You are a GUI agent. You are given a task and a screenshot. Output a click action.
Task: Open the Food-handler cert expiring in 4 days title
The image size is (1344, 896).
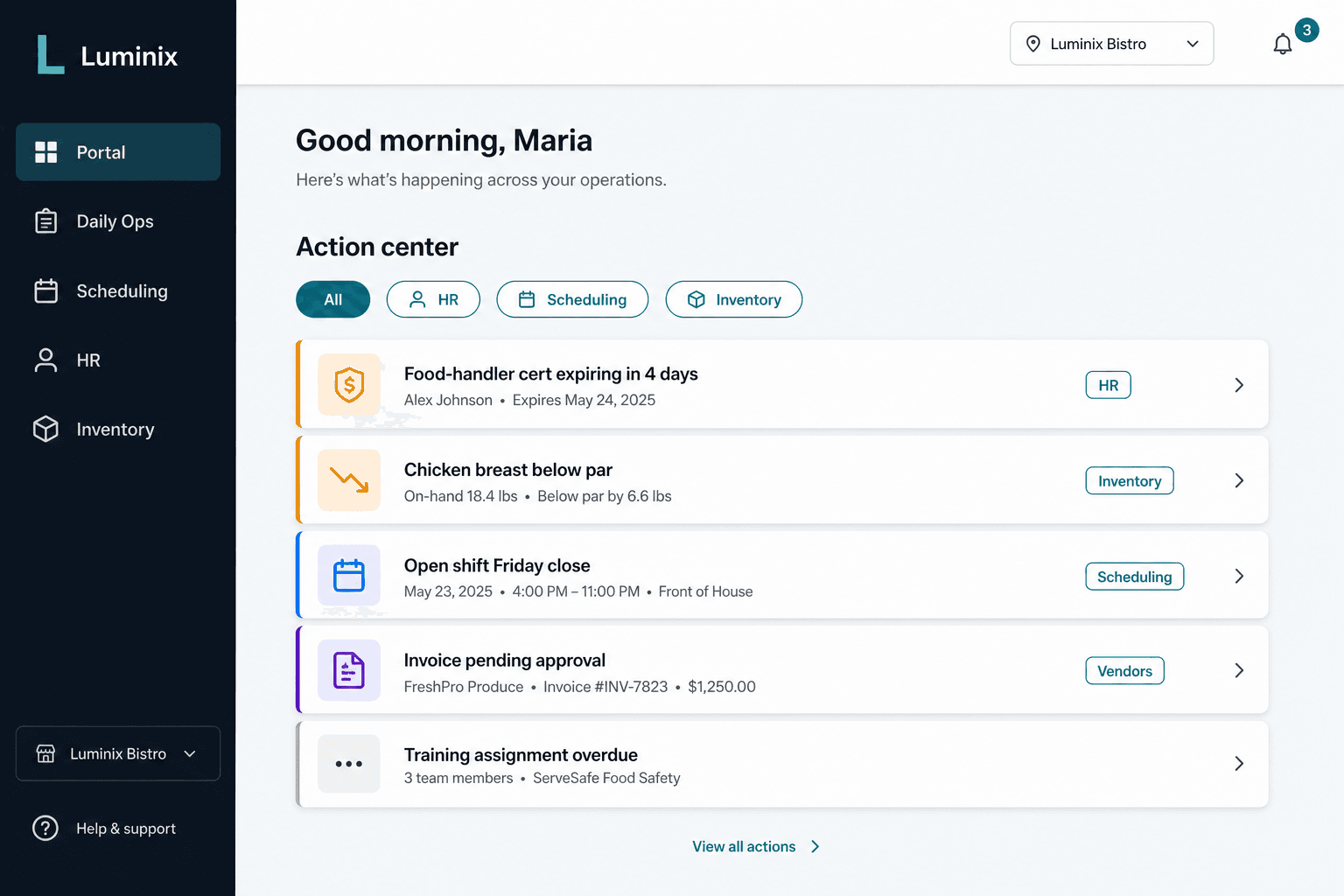click(551, 374)
